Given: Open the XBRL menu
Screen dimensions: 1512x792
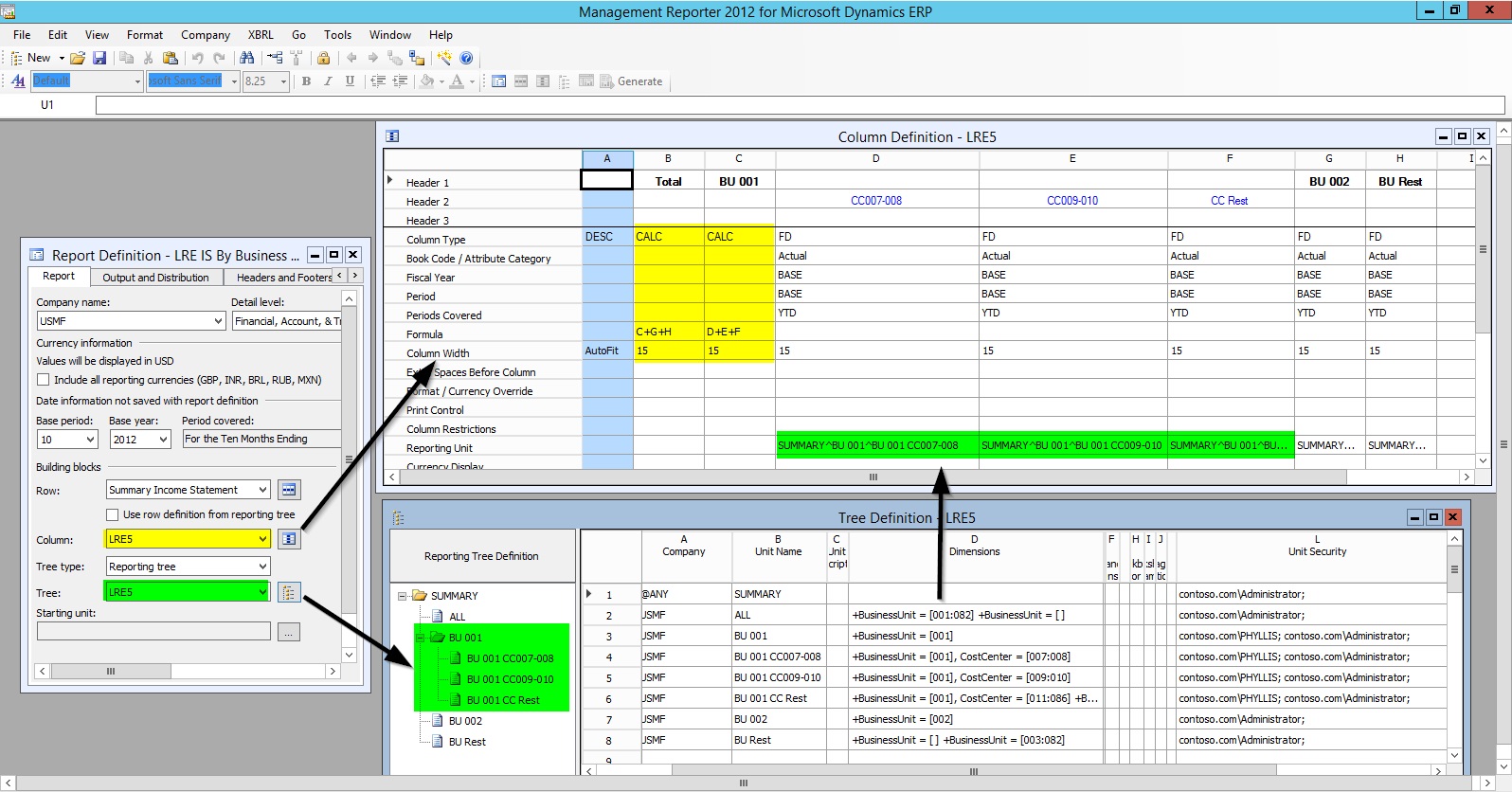Looking at the screenshot, I should pos(261,35).
